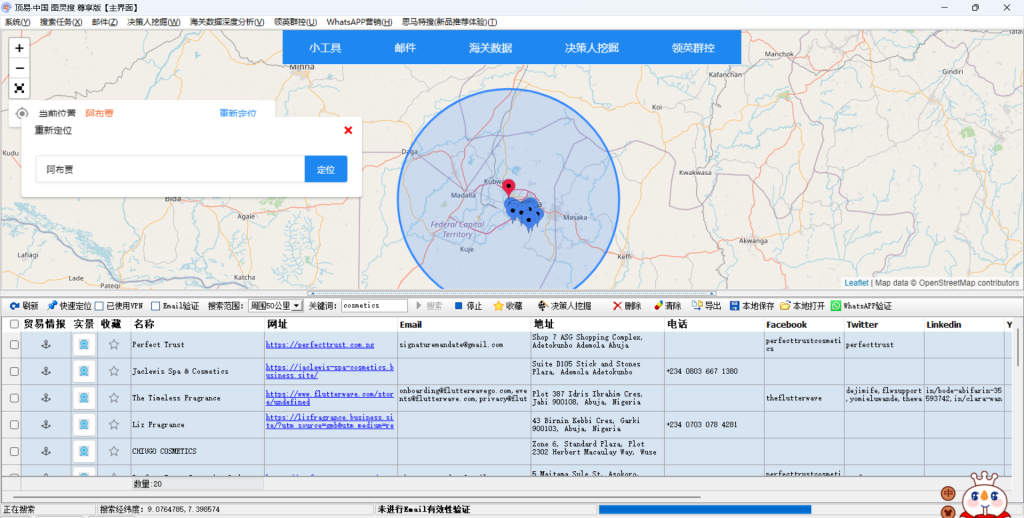Select the 海关数据 tab in blue bar
The width and height of the screenshot is (1024, 518).
pyautogui.click(x=490, y=48)
